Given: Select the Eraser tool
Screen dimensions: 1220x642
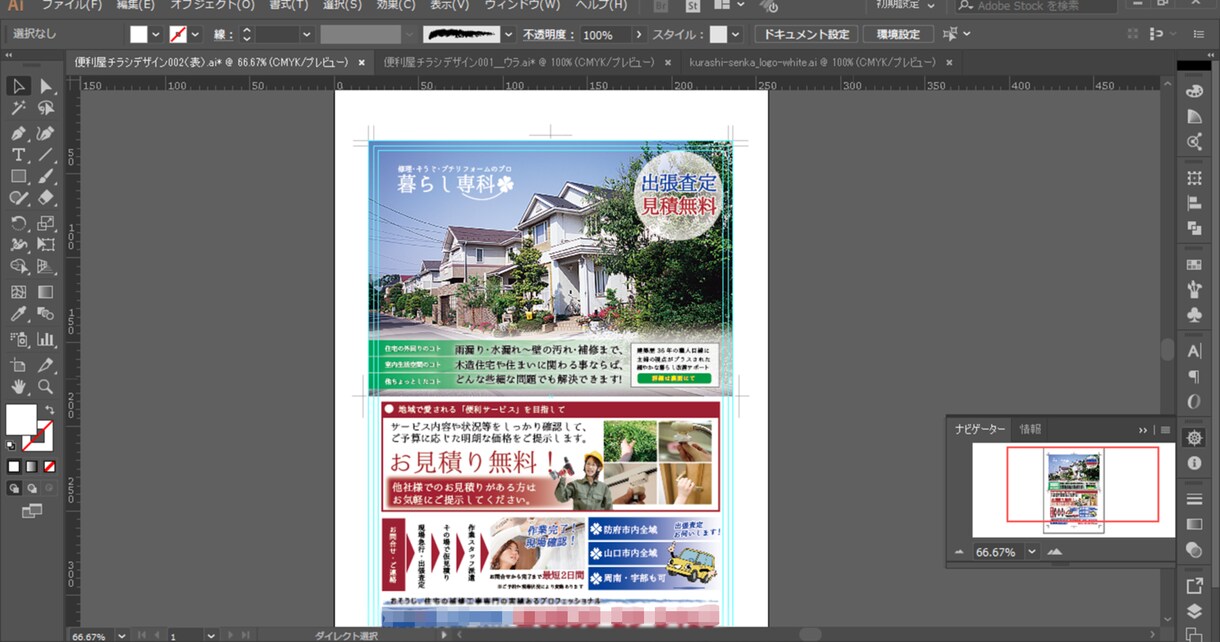Looking at the screenshot, I should pos(45,199).
